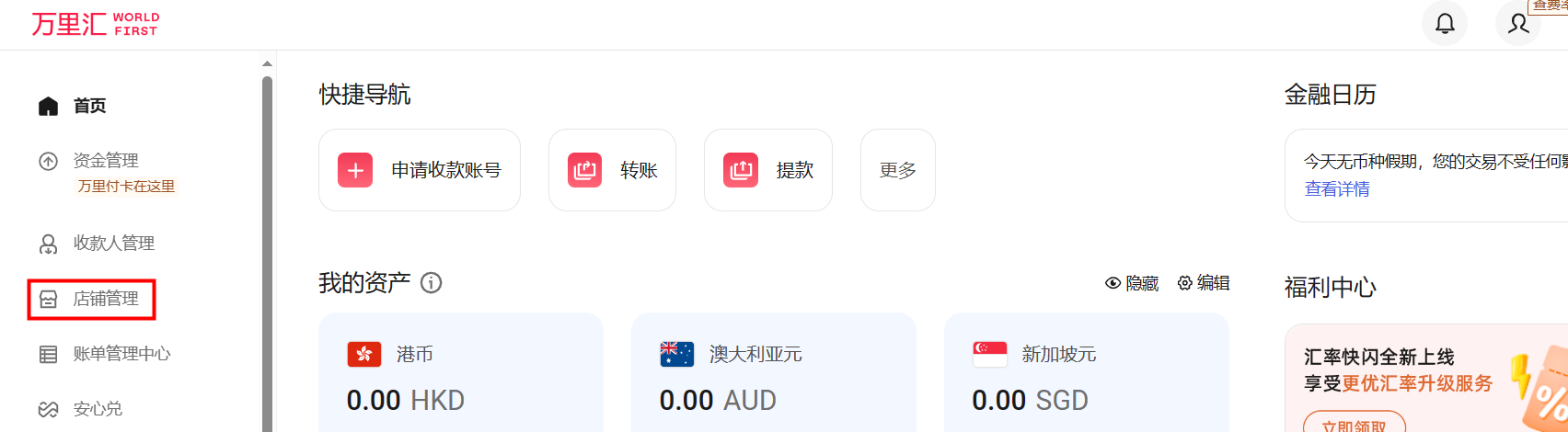Click the info icon beside 我的资产
Image resolution: width=1568 pixels, height=432 pixels.
point(431,283)
